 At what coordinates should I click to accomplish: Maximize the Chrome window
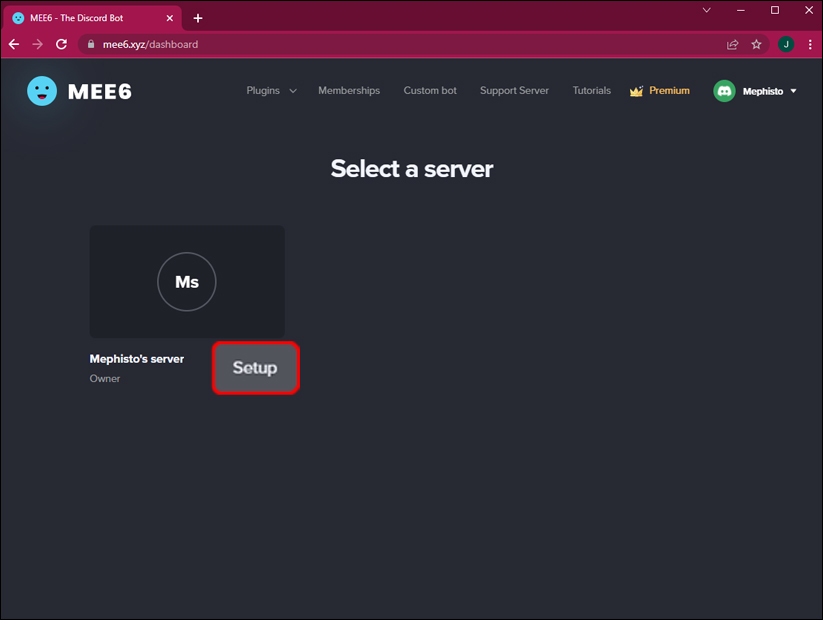(775, 10)
